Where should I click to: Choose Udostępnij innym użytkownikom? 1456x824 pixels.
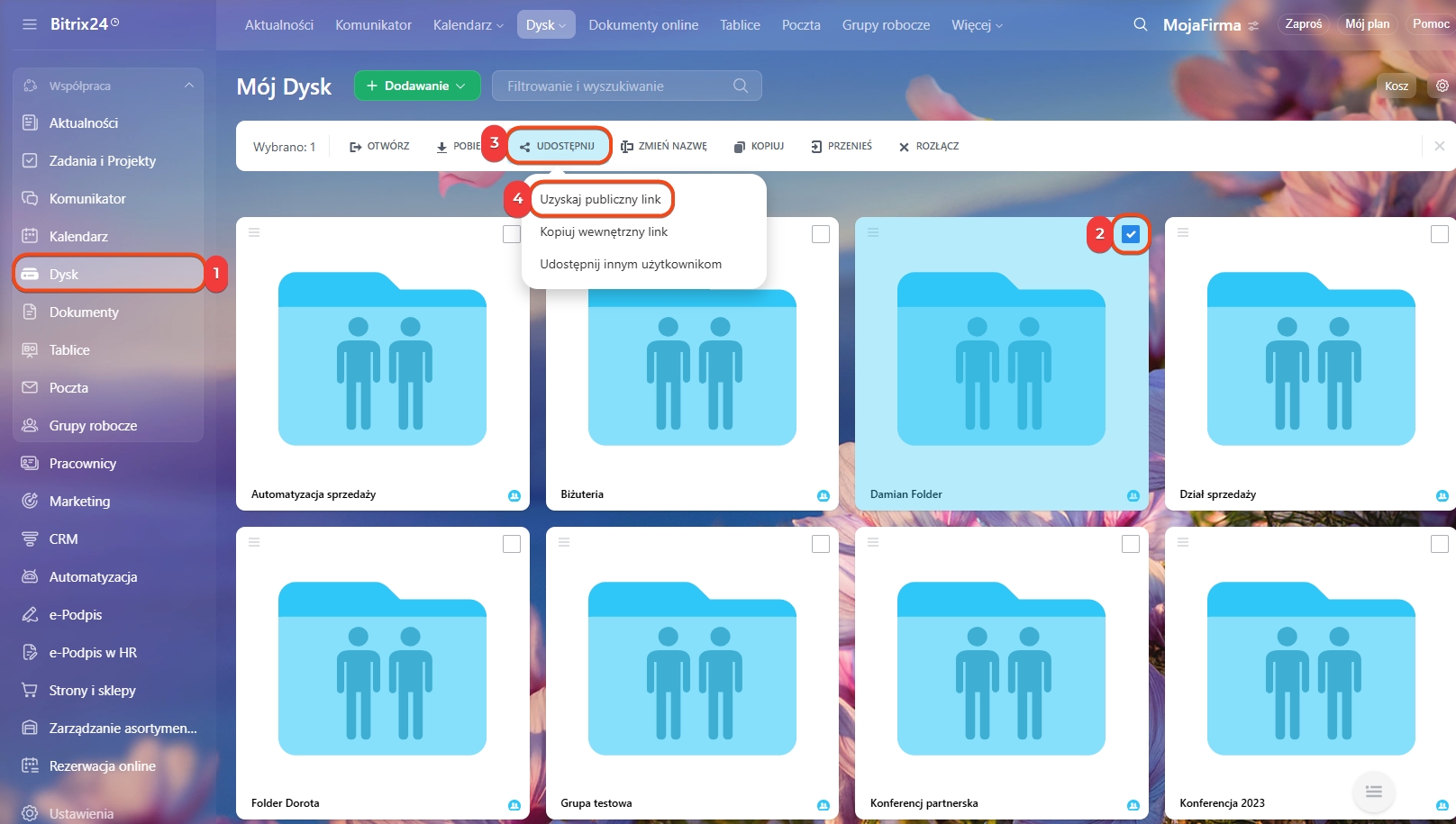[x=631, y=264]
